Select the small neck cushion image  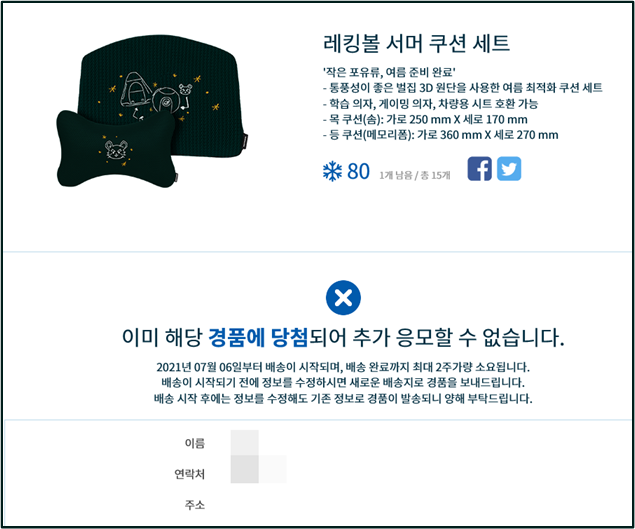[x=117, y=150]
